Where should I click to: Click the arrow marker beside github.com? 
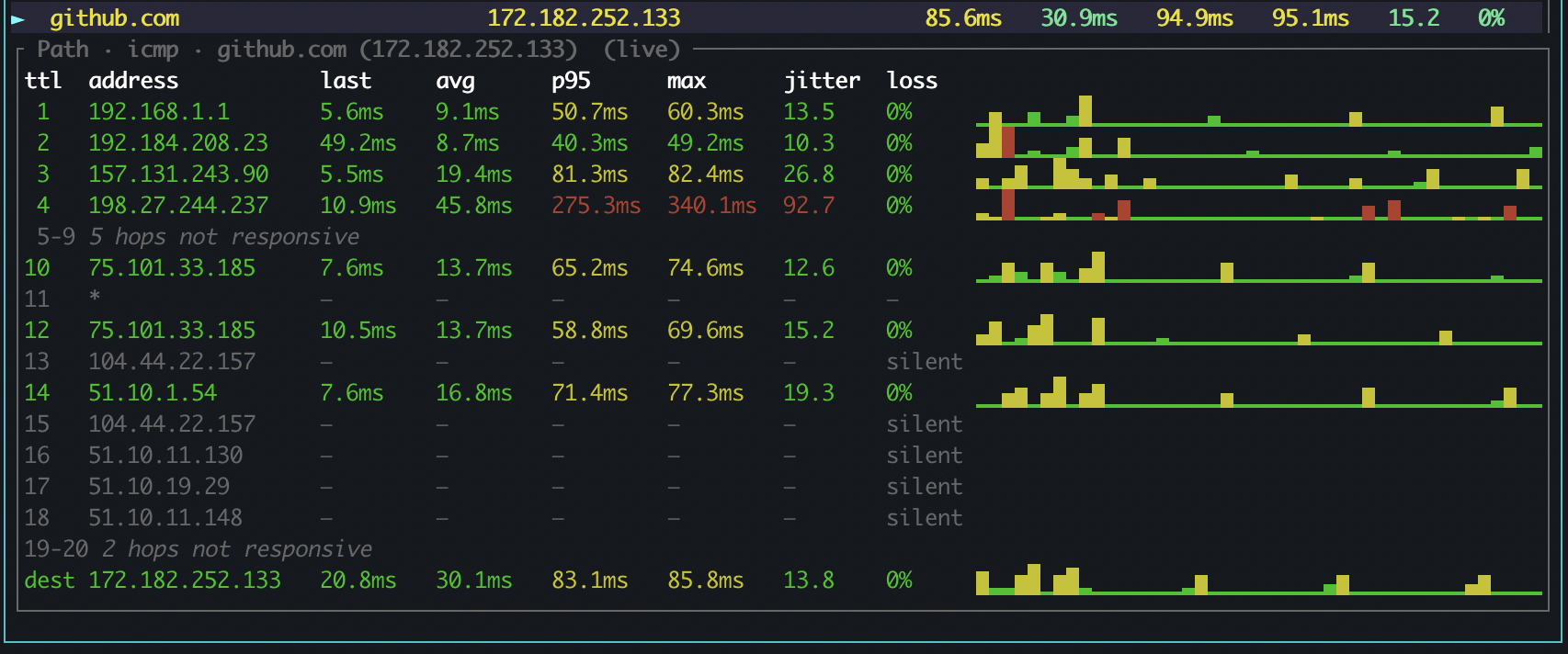(x=17, y=18)
